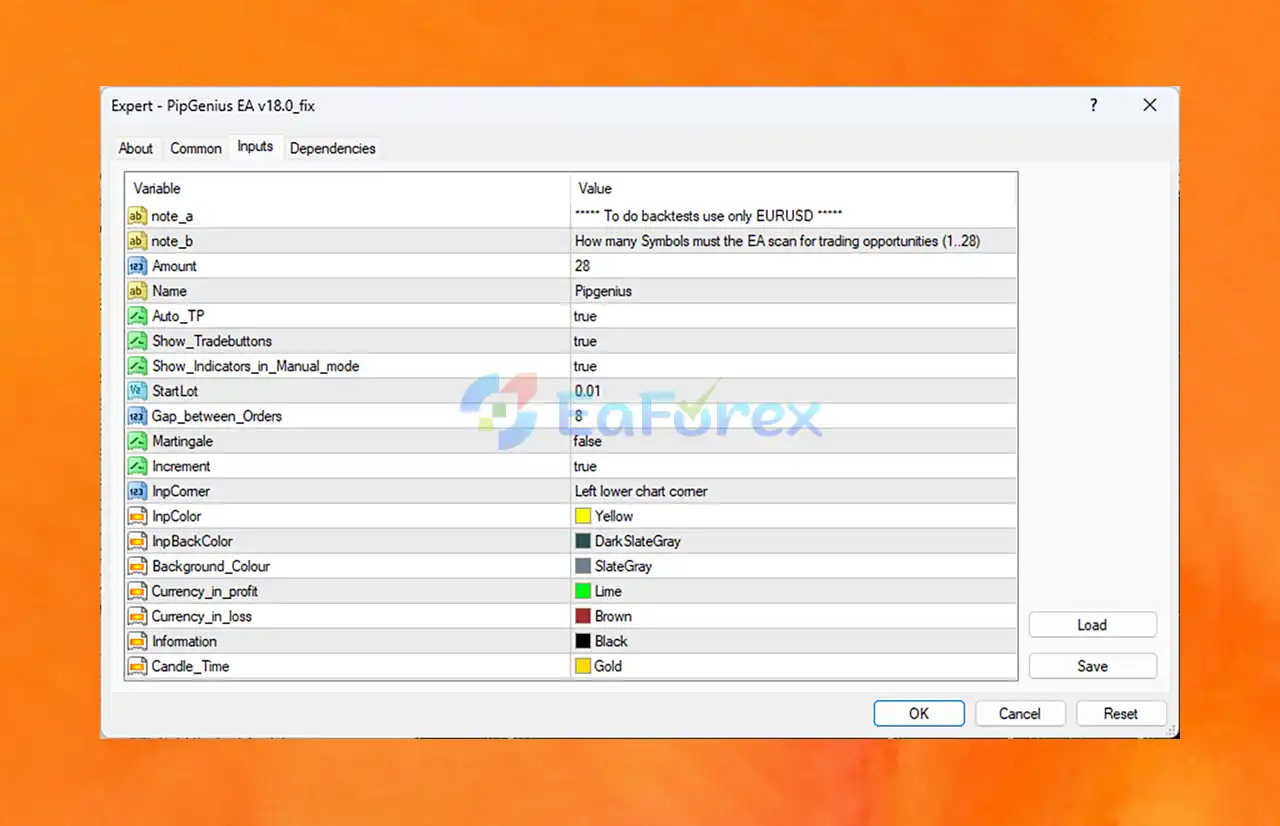Select the Gap_between_Orders variable name
The image size is (1280, 826).
217,416
